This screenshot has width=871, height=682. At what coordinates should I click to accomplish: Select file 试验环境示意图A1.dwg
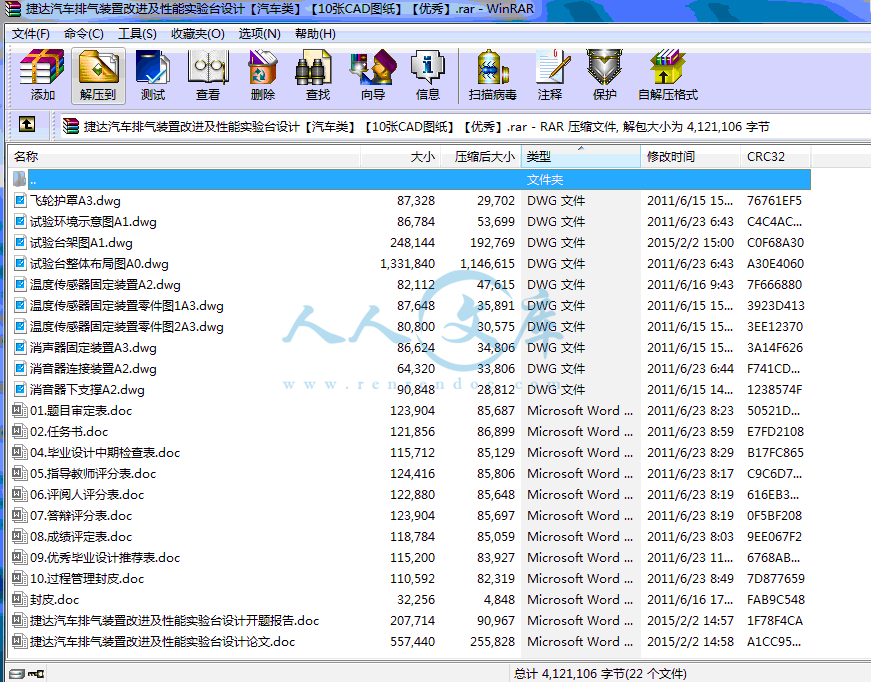pos(93,222)
